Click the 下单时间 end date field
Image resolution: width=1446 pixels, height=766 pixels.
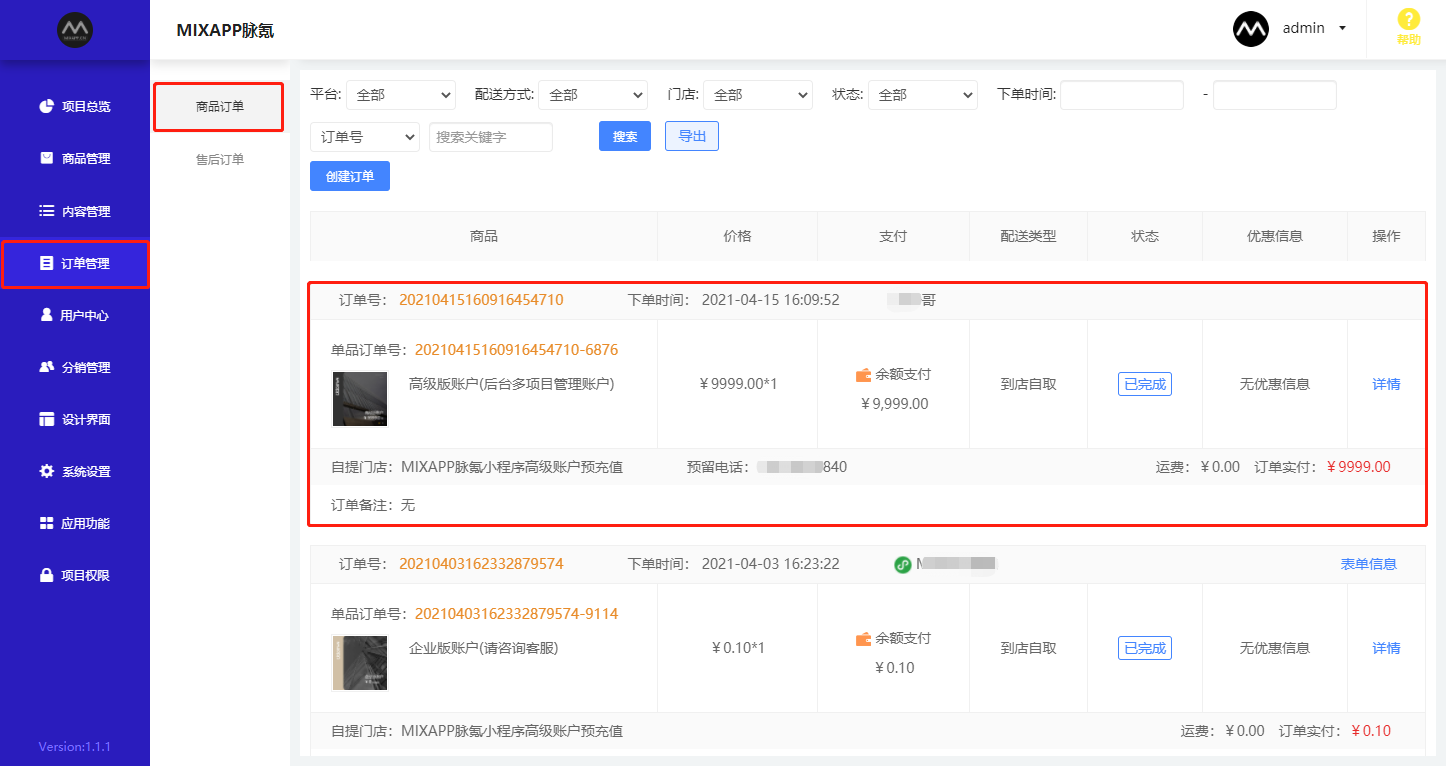[1275, 95]
